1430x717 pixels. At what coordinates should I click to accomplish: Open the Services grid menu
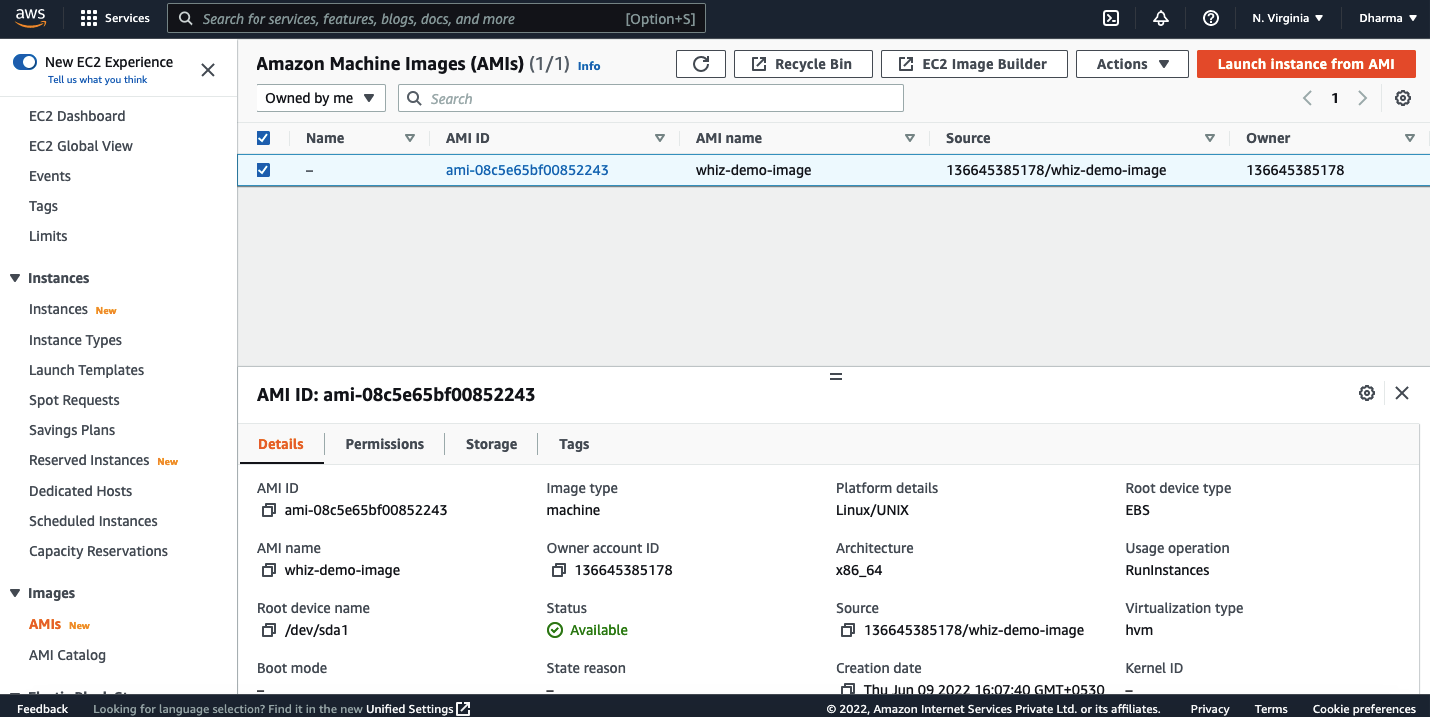115,18
